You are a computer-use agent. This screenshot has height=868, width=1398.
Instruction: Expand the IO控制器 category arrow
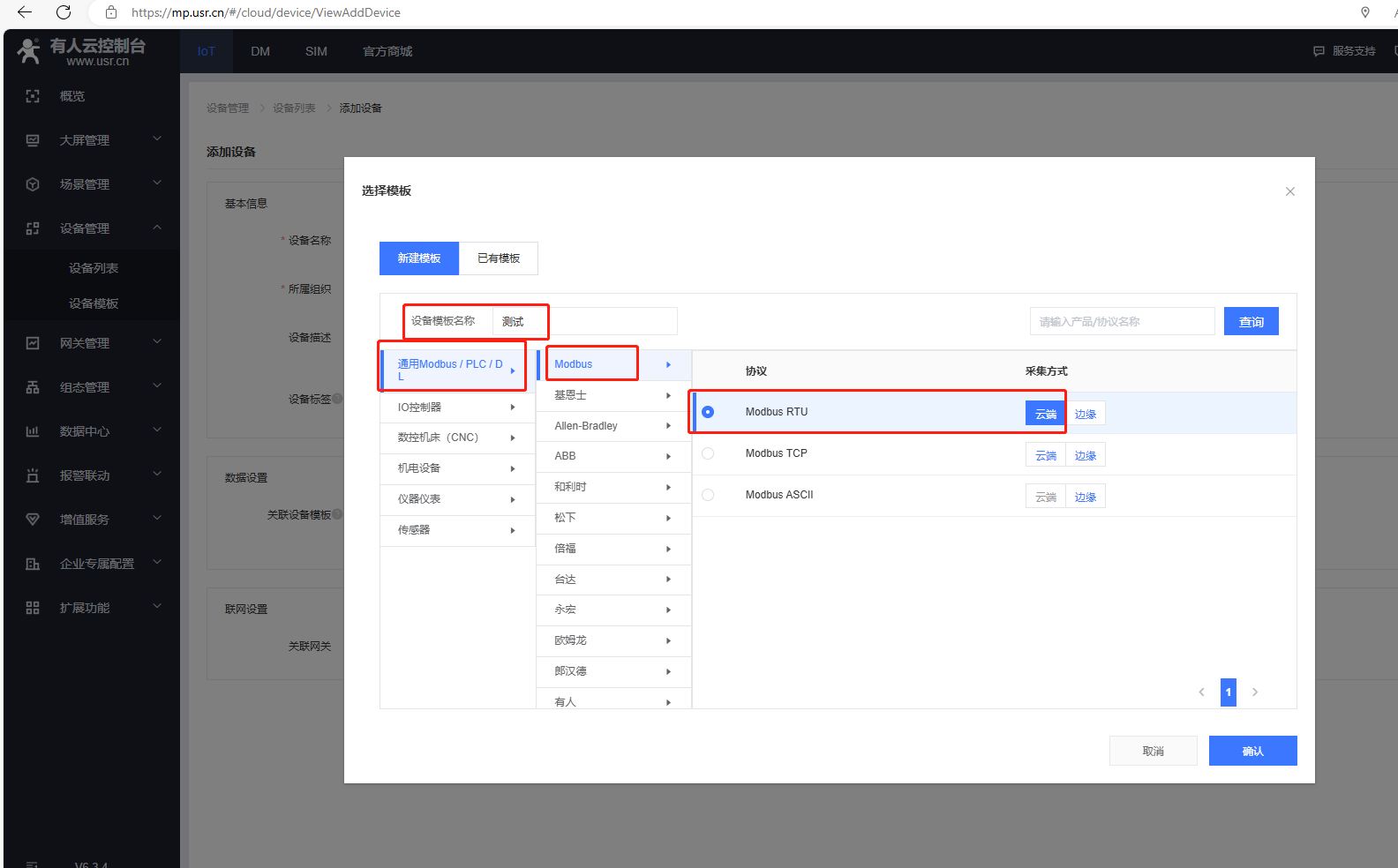click(512, 408)
